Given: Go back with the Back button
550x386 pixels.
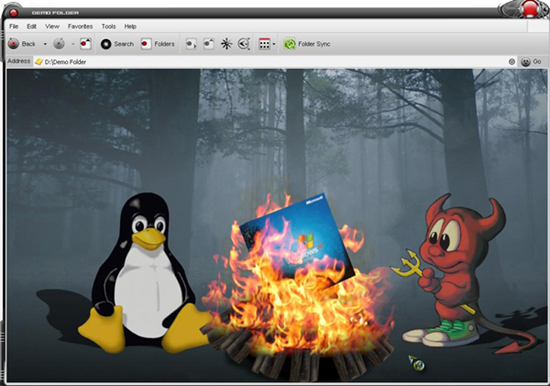Looking at the screenshot, I should [22, 44].
